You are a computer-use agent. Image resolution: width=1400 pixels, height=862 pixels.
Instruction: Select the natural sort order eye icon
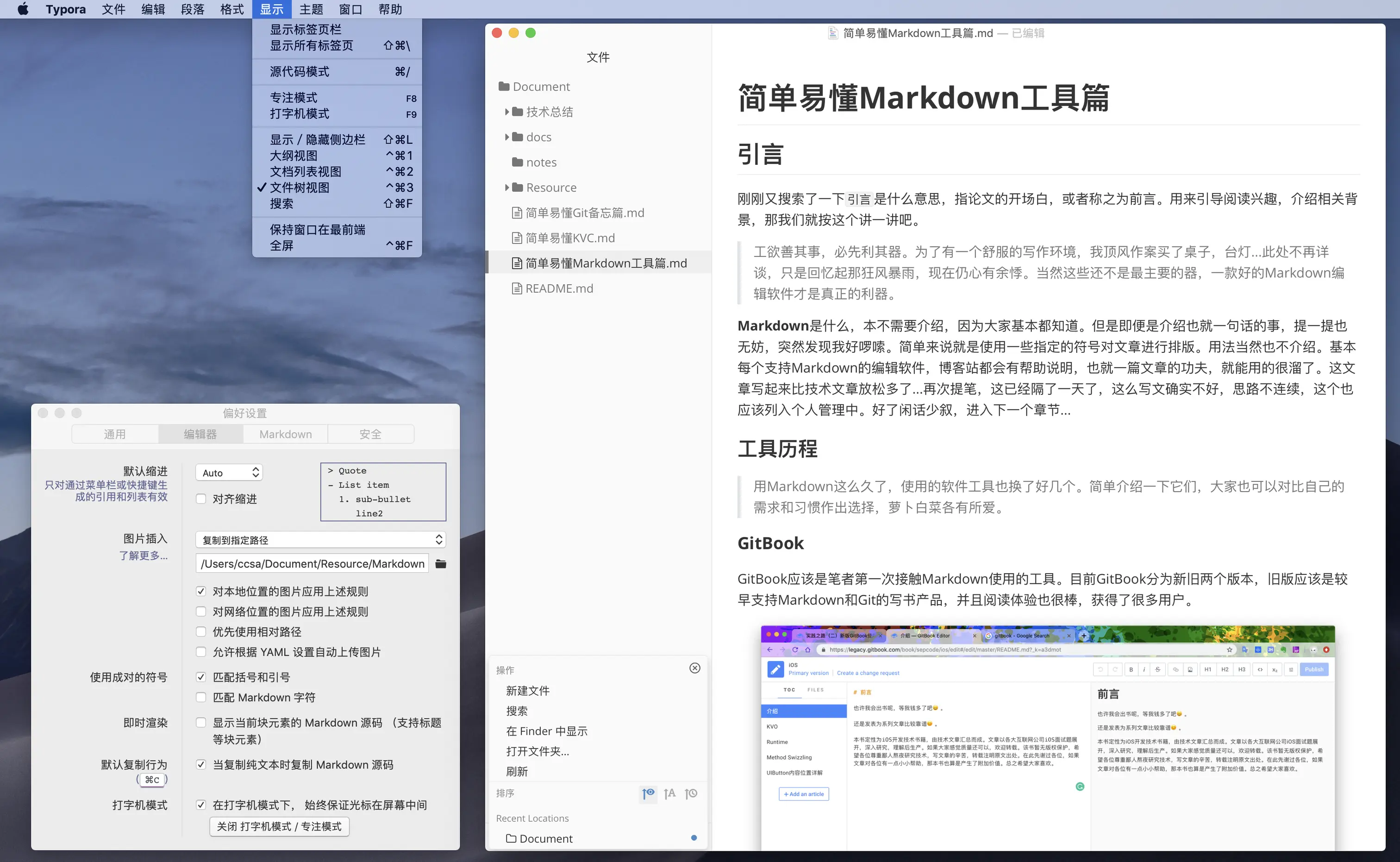(x=648, y=793)
